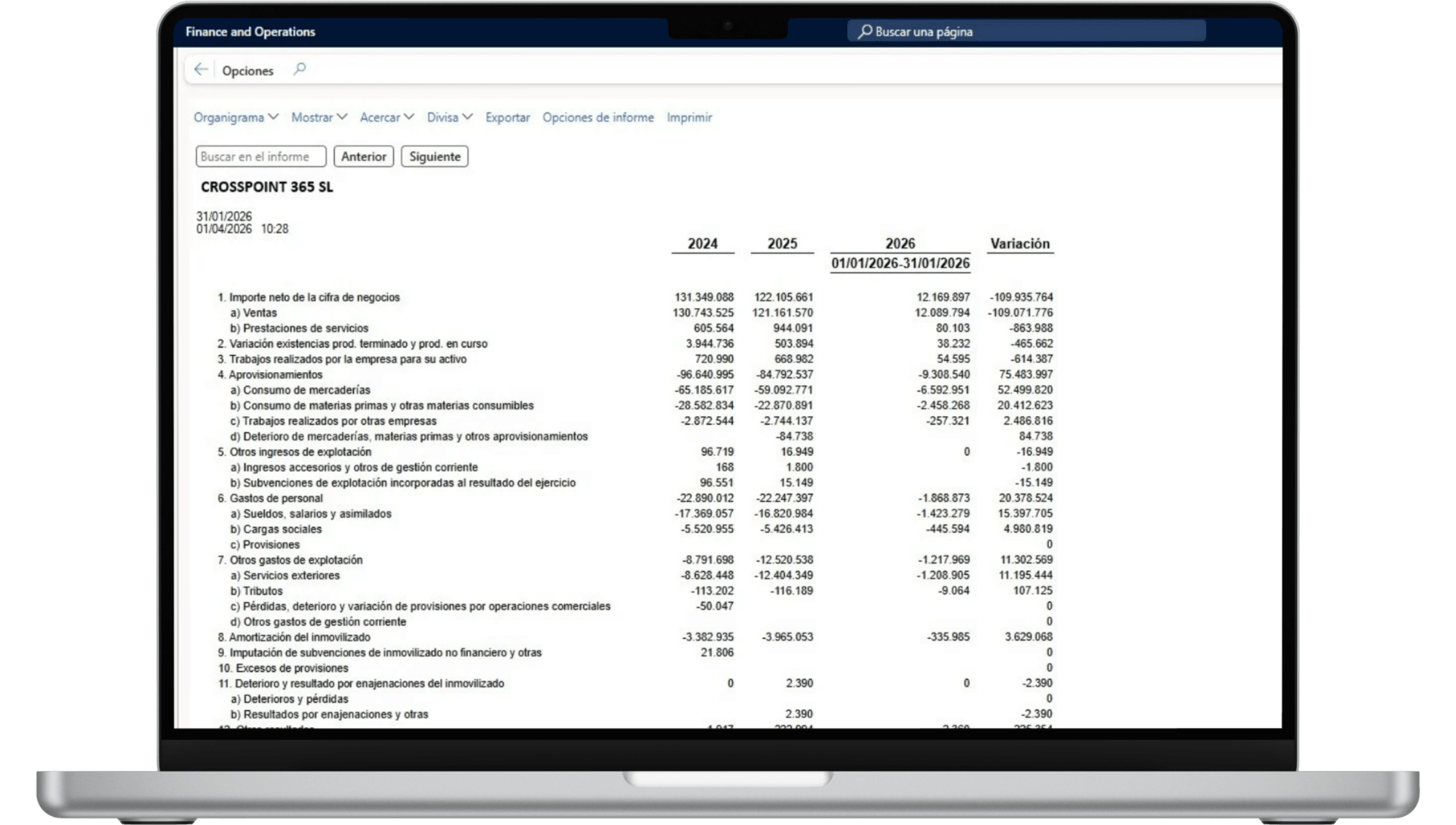Click b) Consumo de materias primas row
The width and height of the screenshot is (1456, 825).
(382, 406)
